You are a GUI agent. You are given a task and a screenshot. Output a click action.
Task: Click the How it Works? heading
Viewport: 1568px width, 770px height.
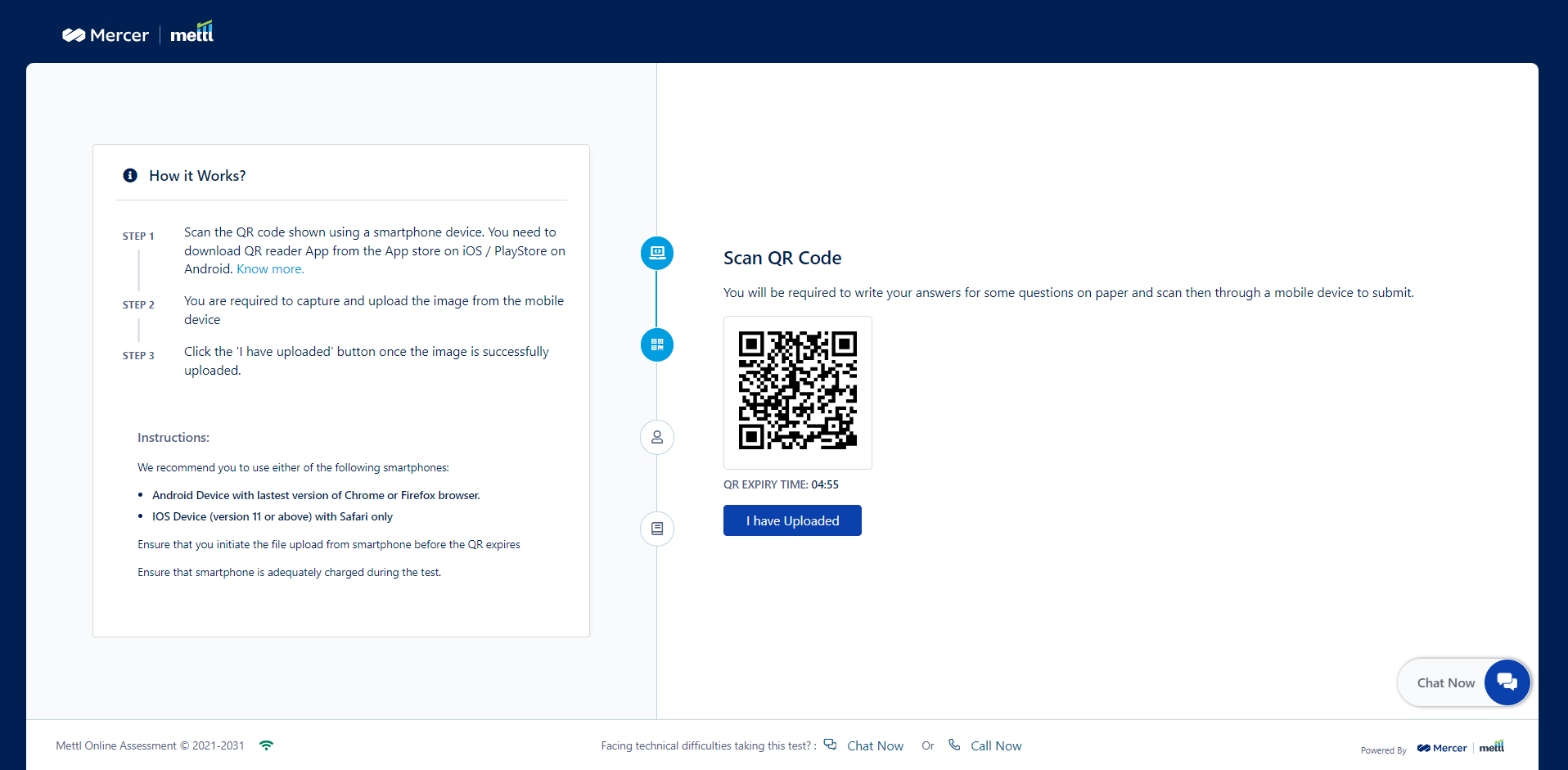(x=197, y=176)
